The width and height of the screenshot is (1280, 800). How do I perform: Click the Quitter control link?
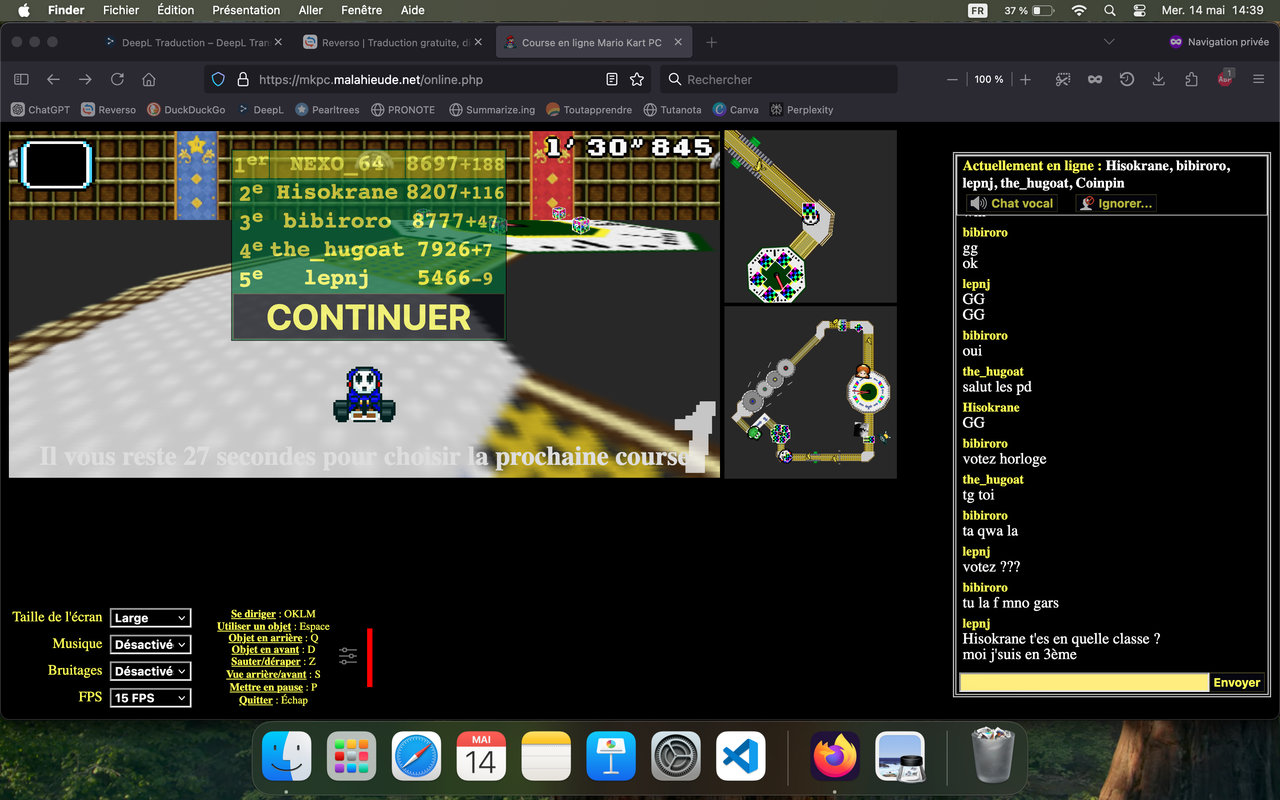click(x=256, y=700)
